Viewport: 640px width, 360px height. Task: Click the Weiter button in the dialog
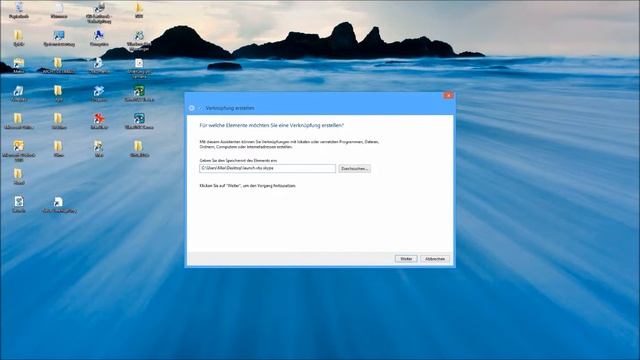coord(406,259)
